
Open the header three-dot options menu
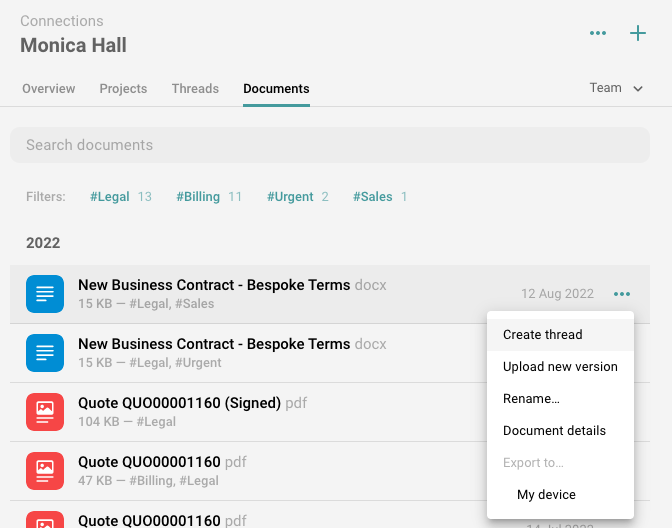[598, 33]
